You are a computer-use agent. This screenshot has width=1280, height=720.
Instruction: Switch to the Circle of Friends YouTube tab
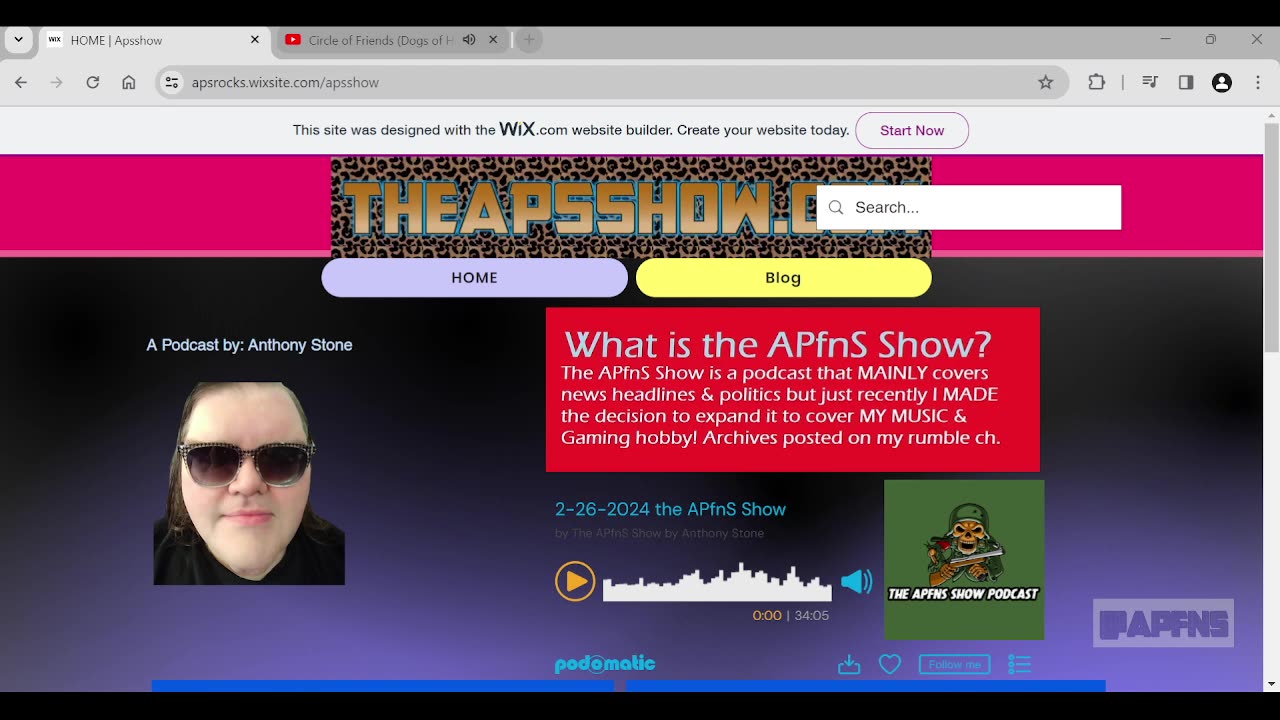pyautogui.click(x=381, y=40)
